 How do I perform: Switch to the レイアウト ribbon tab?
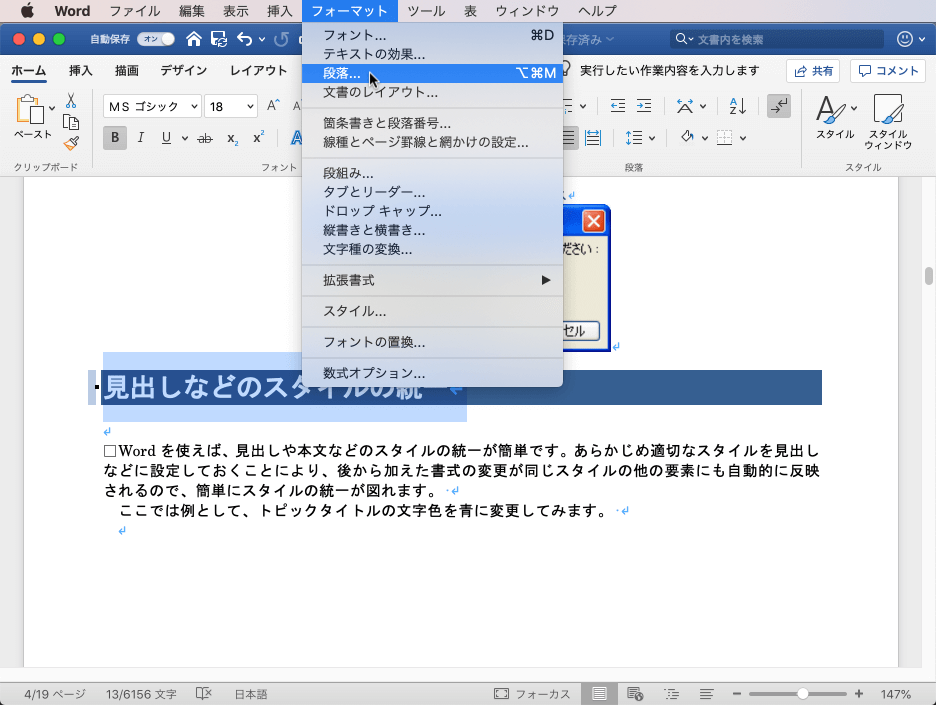[x=258, y=70]
